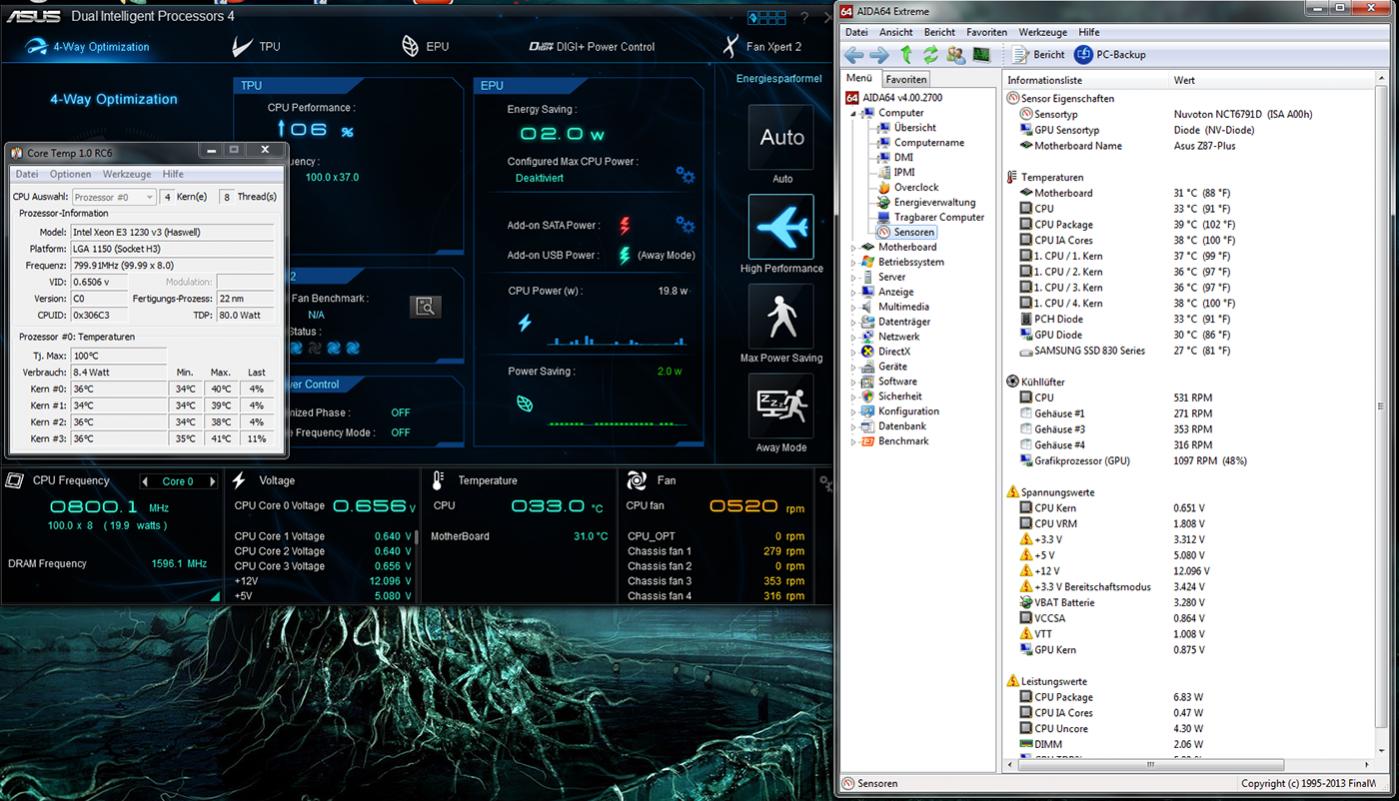This screenshot has width=1399, height=801.
Task: Select Sensoren in AIDA64 tree
Action: coord(914,232)
